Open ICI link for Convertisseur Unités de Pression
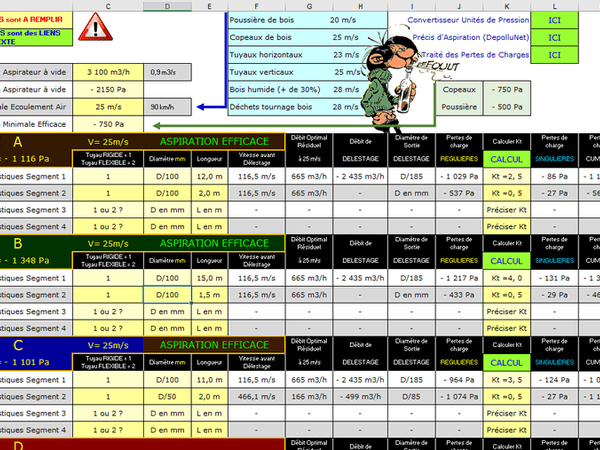 (555, 20)
